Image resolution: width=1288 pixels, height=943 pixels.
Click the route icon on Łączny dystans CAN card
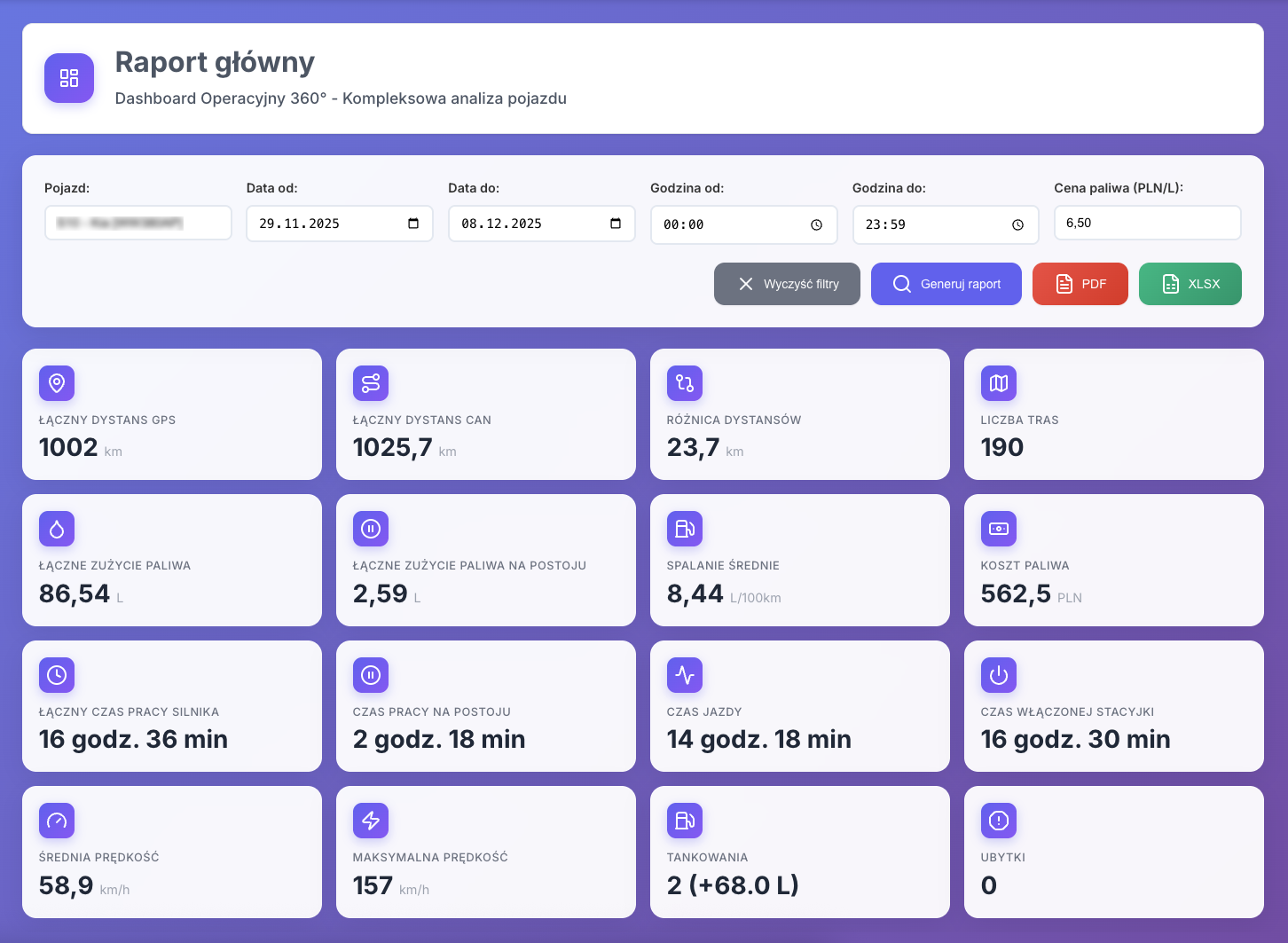(x=371, y=383)
